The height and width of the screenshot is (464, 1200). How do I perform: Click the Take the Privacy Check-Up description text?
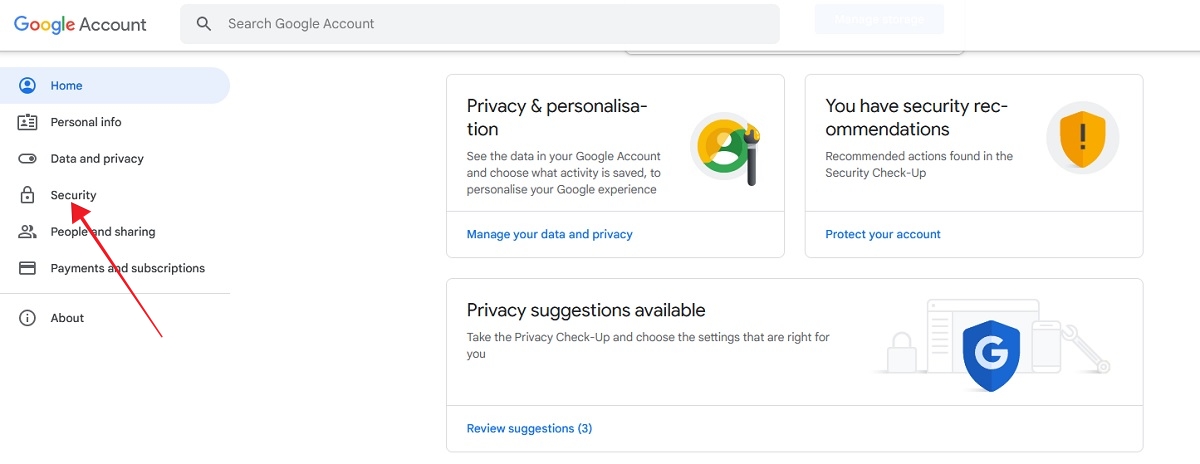(648, 345)
